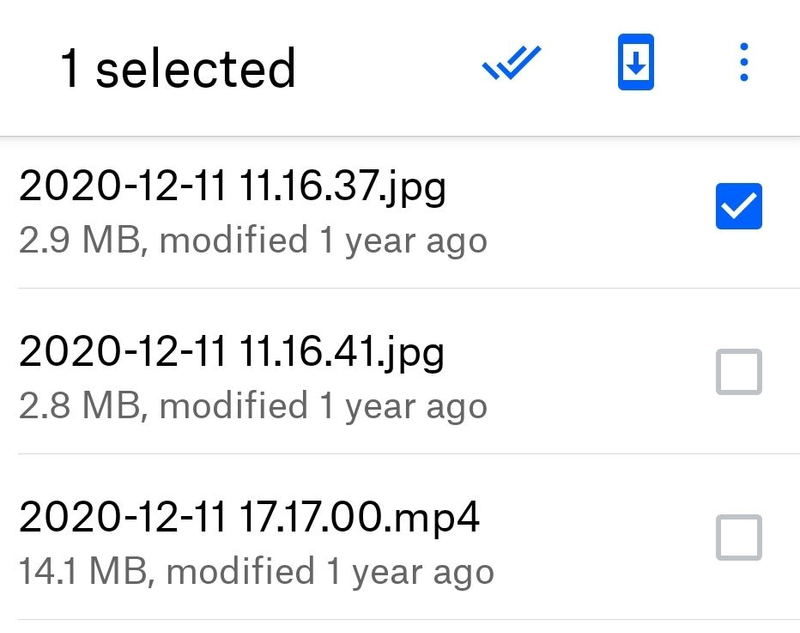Click the 2020-12-11 11.16.41.jpg file name
This screenshot has height=633, width=800.
[232, 352]
